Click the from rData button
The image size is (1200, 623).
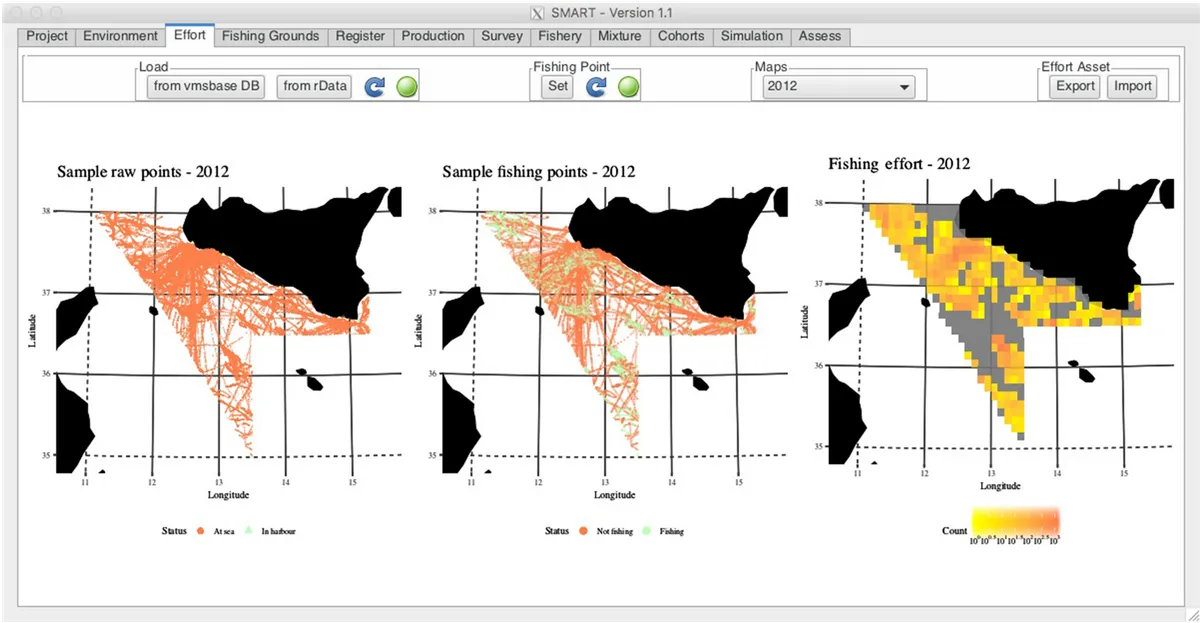pyautogui.click(x=315, y=87)
